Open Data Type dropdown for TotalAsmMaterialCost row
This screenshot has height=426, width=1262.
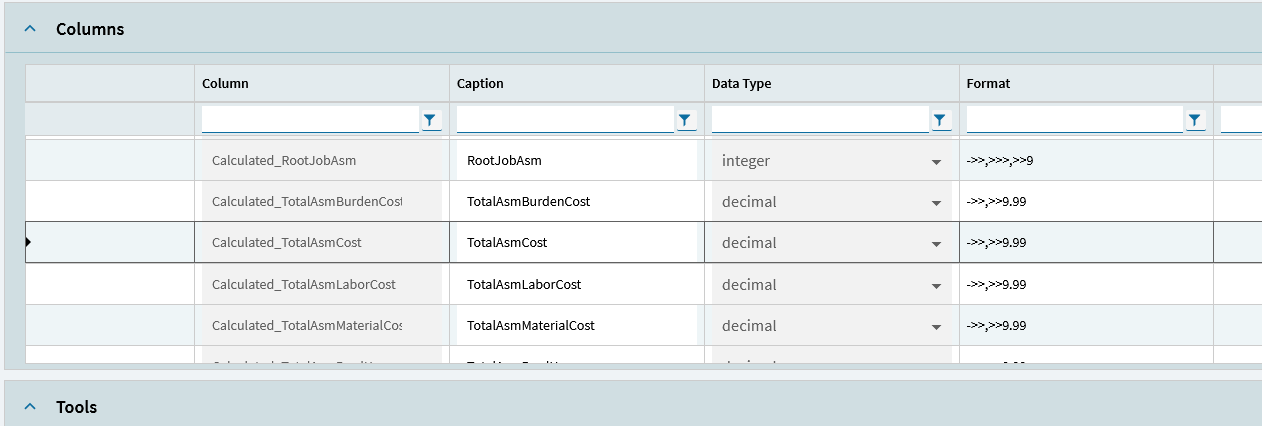(936, 326)
